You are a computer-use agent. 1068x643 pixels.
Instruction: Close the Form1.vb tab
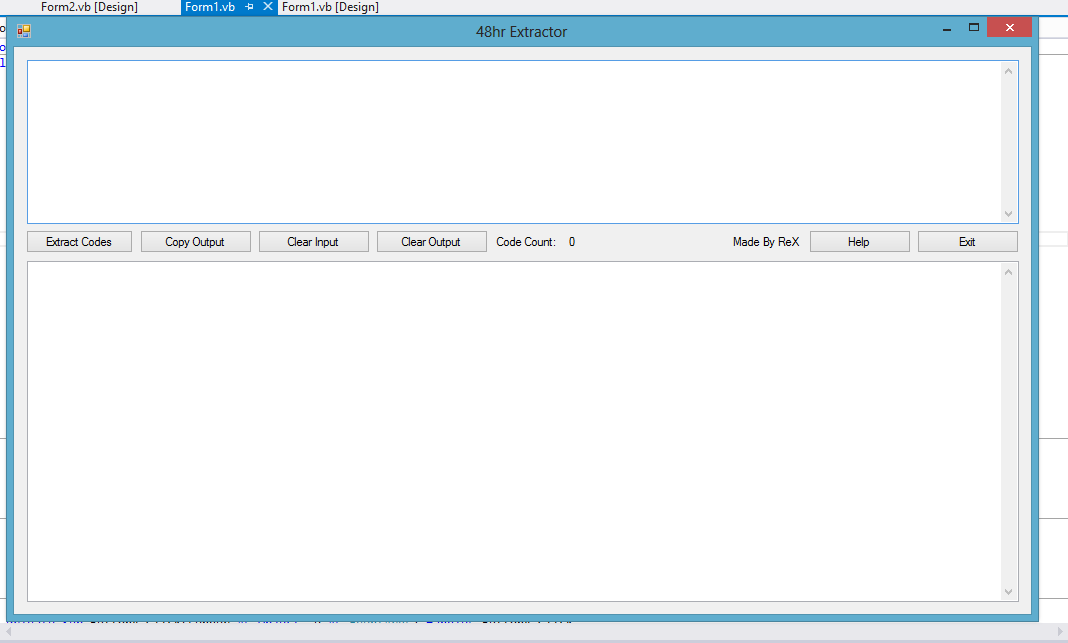(268, 7)
